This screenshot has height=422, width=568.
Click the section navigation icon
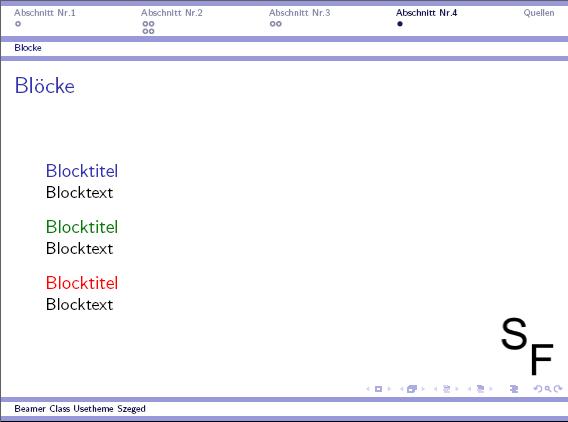coord(480,389)
